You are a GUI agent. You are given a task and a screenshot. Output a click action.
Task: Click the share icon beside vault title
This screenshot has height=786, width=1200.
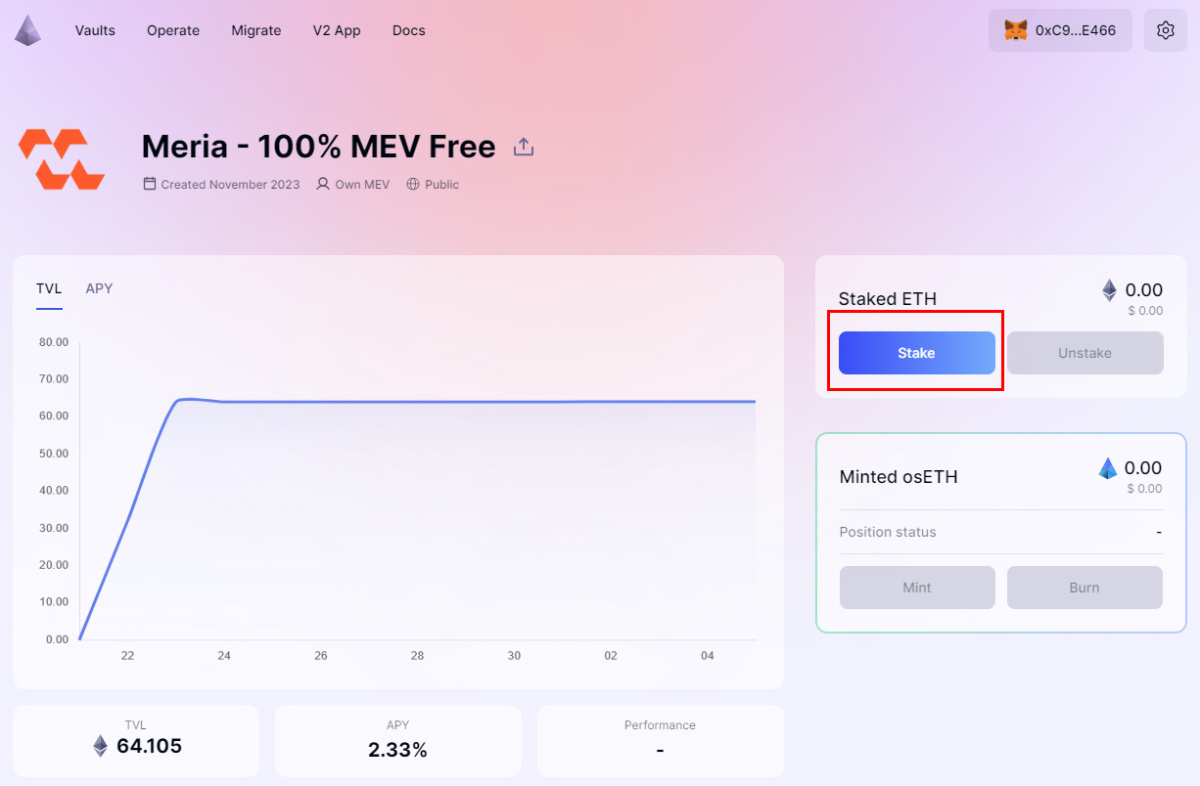point(523,147)
